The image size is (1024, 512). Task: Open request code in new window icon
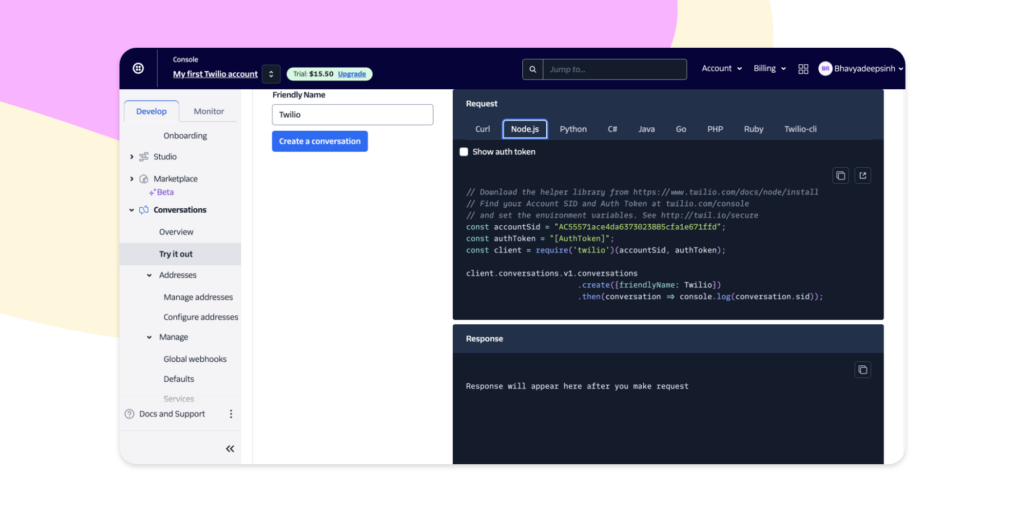863,175
